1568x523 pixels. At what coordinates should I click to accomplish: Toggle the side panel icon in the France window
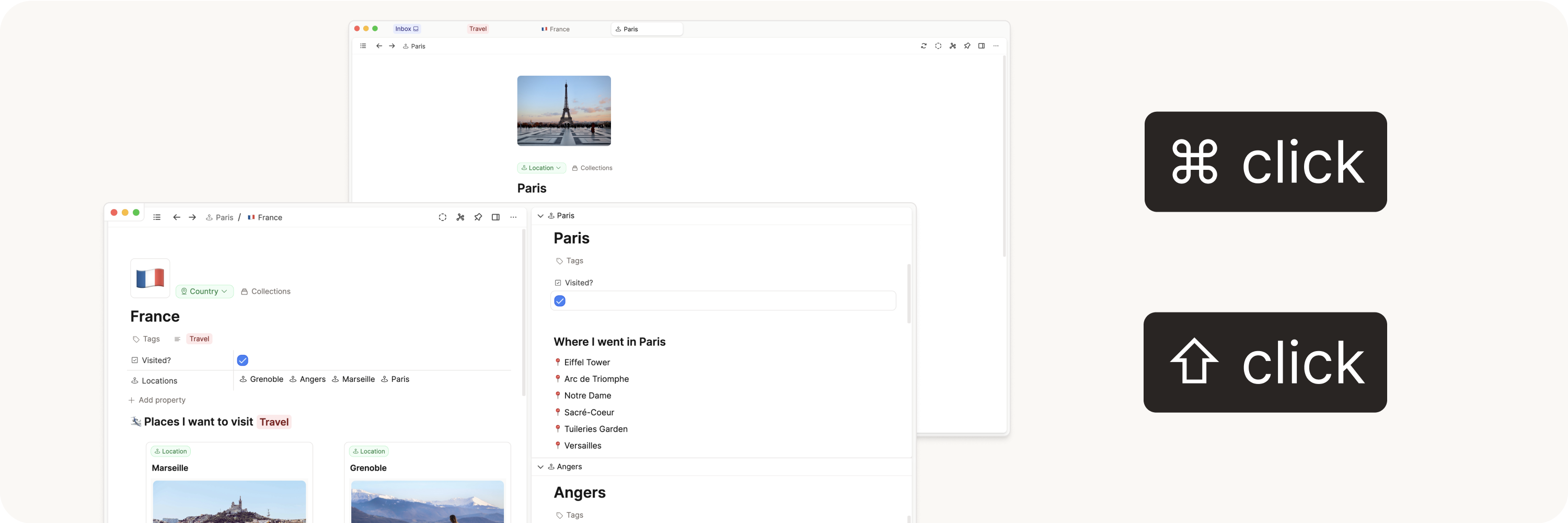pos(495,218)
